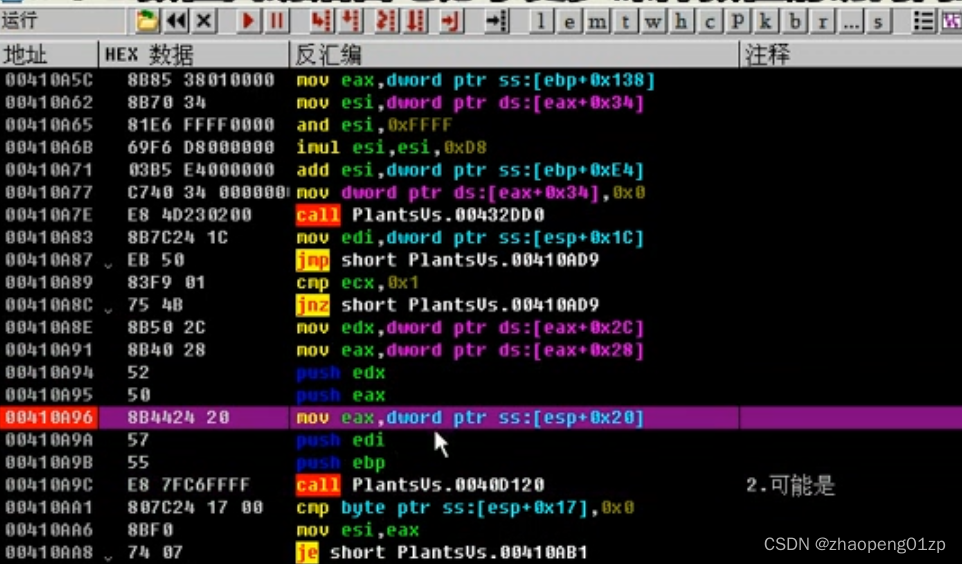This screenshot has width=962, height=564.
Task: Select the 'jnz short PlantsVs.00410AD9' instruction
Action: pyautogui.click(x=447, y=305)
